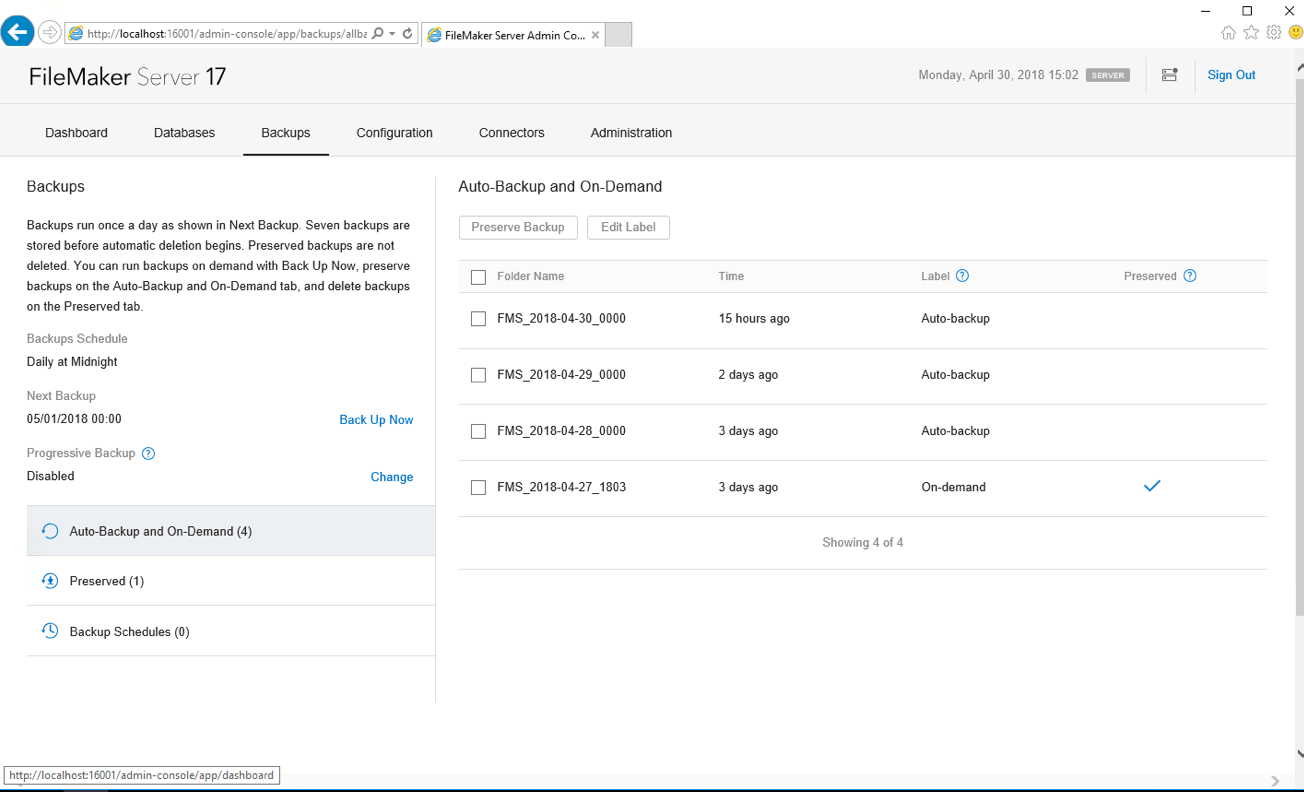Check the FMS_2018-04-27_1803 backup checkbox

point(478,487)
